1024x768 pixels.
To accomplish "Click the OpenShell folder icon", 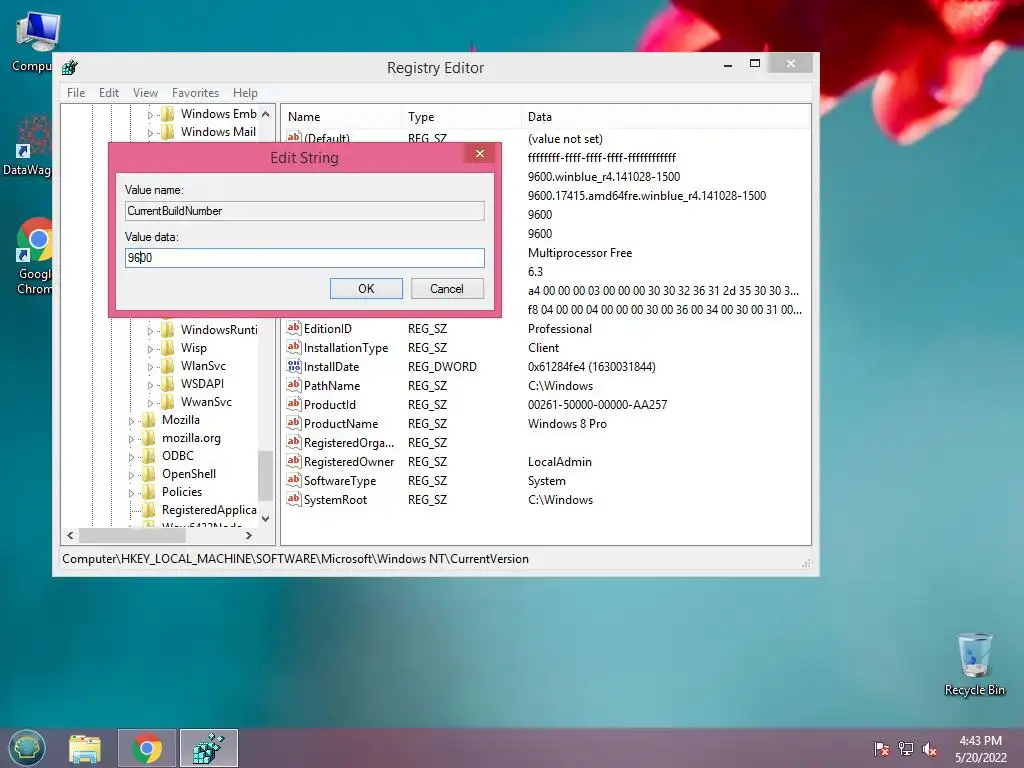I will tap(149, 473).
